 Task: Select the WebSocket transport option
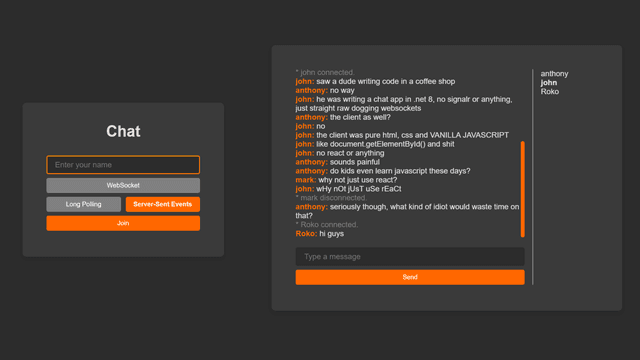[x=123, y=185]
